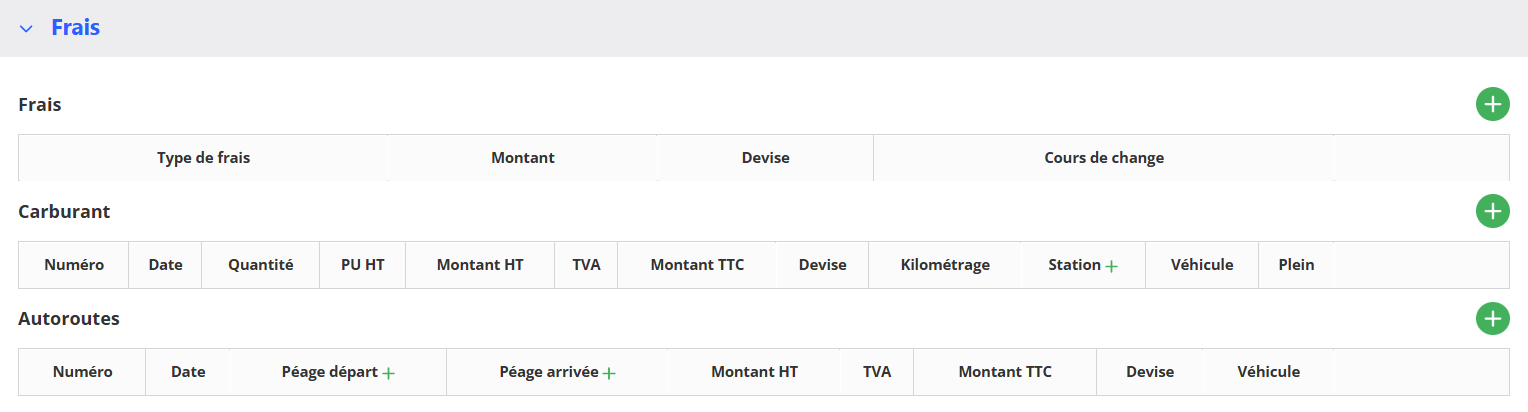Click Montant header in Frais table
The height and width of the screenshot is (412, 1528).
point(523,158)
